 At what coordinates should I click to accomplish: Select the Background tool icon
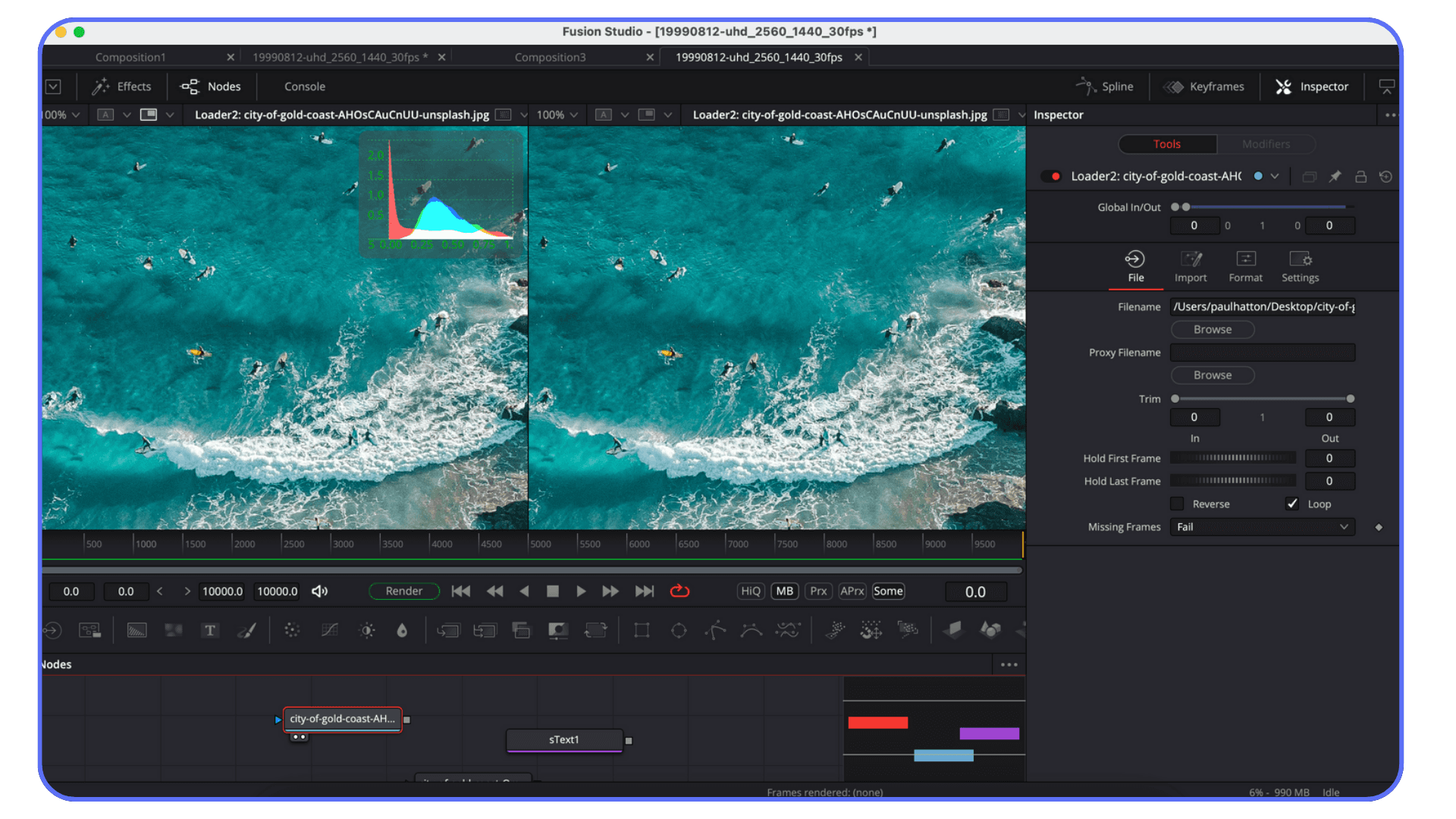(x=137, y=629)
